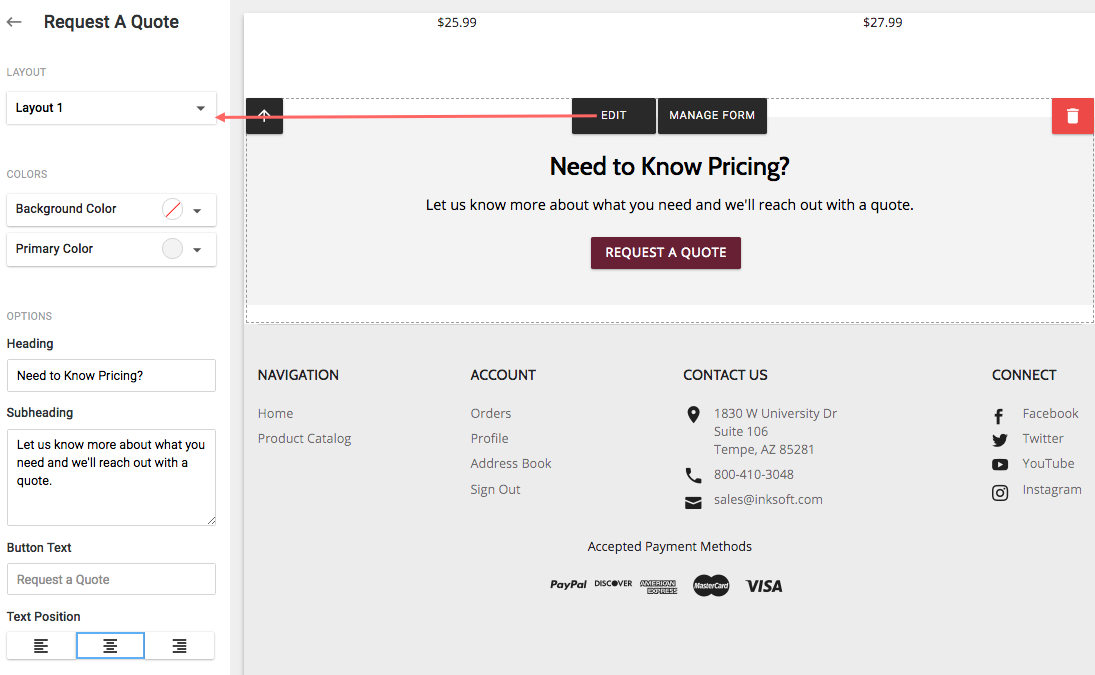Open the Layout 1 dropdown
This screenshot has height=675, width=1095.
[x=111, y=108]
